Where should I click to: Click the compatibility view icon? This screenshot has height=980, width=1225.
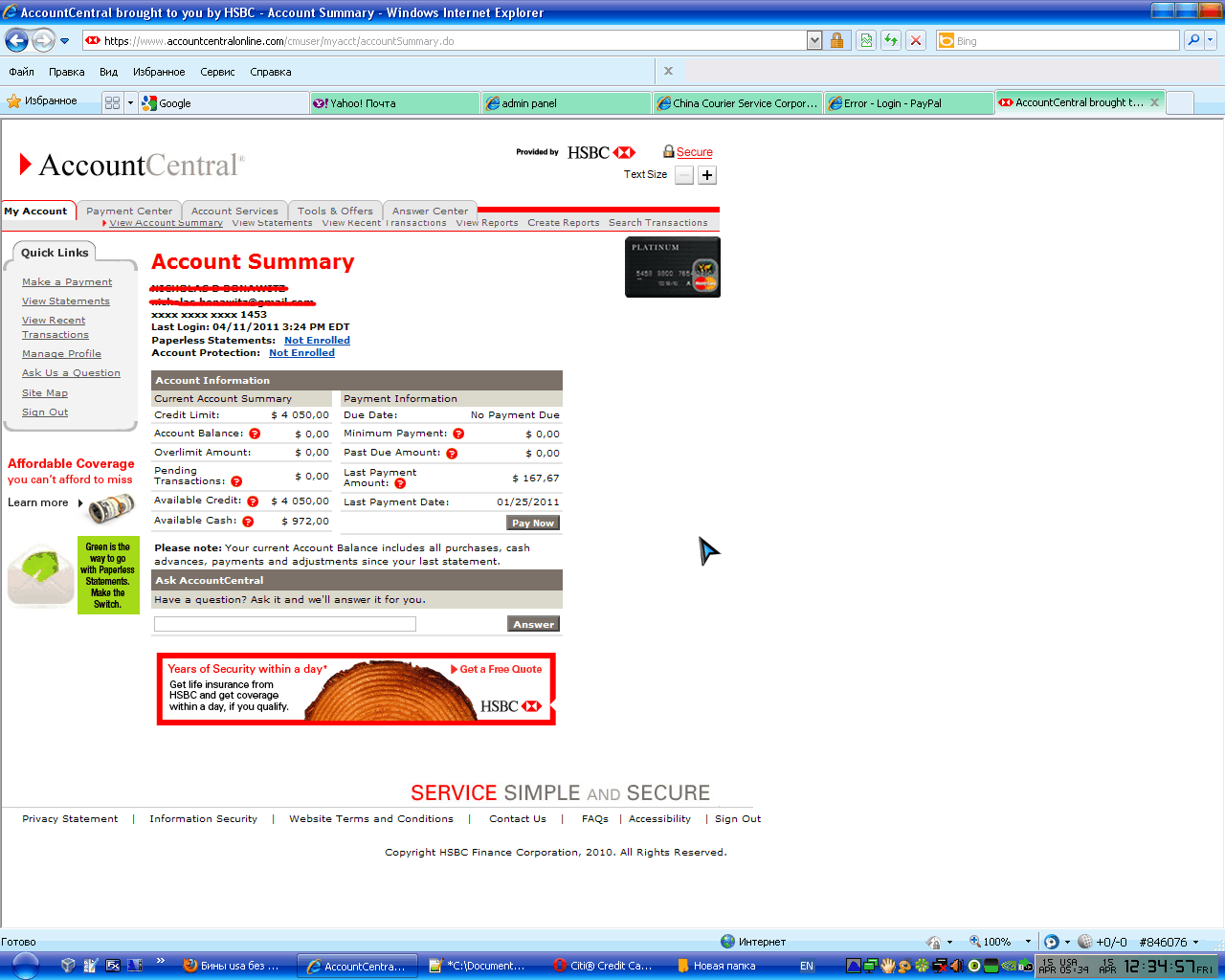pyautogui.click(x=866, y=40)
